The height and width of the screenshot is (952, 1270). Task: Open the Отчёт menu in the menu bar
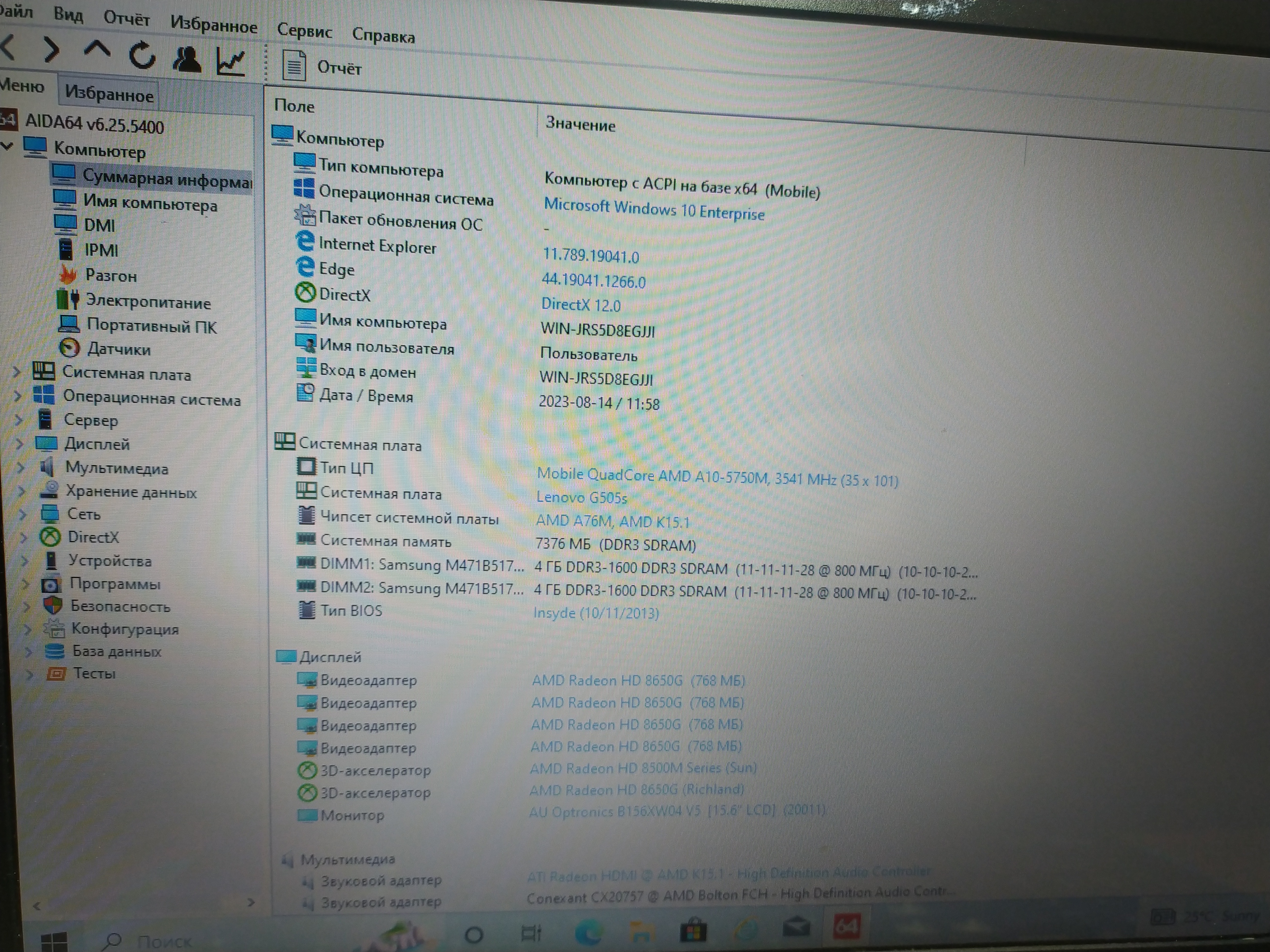click(x=126, y=18)
